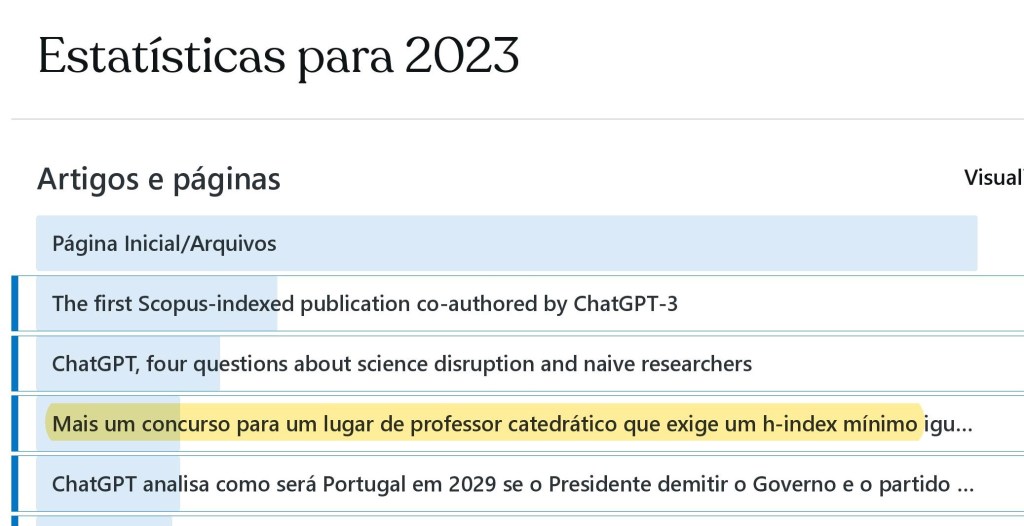Click blue left marker of 'ChatGPT analisa' row
The height and width of the screenshot is (526, 1024).
(15, 484)
